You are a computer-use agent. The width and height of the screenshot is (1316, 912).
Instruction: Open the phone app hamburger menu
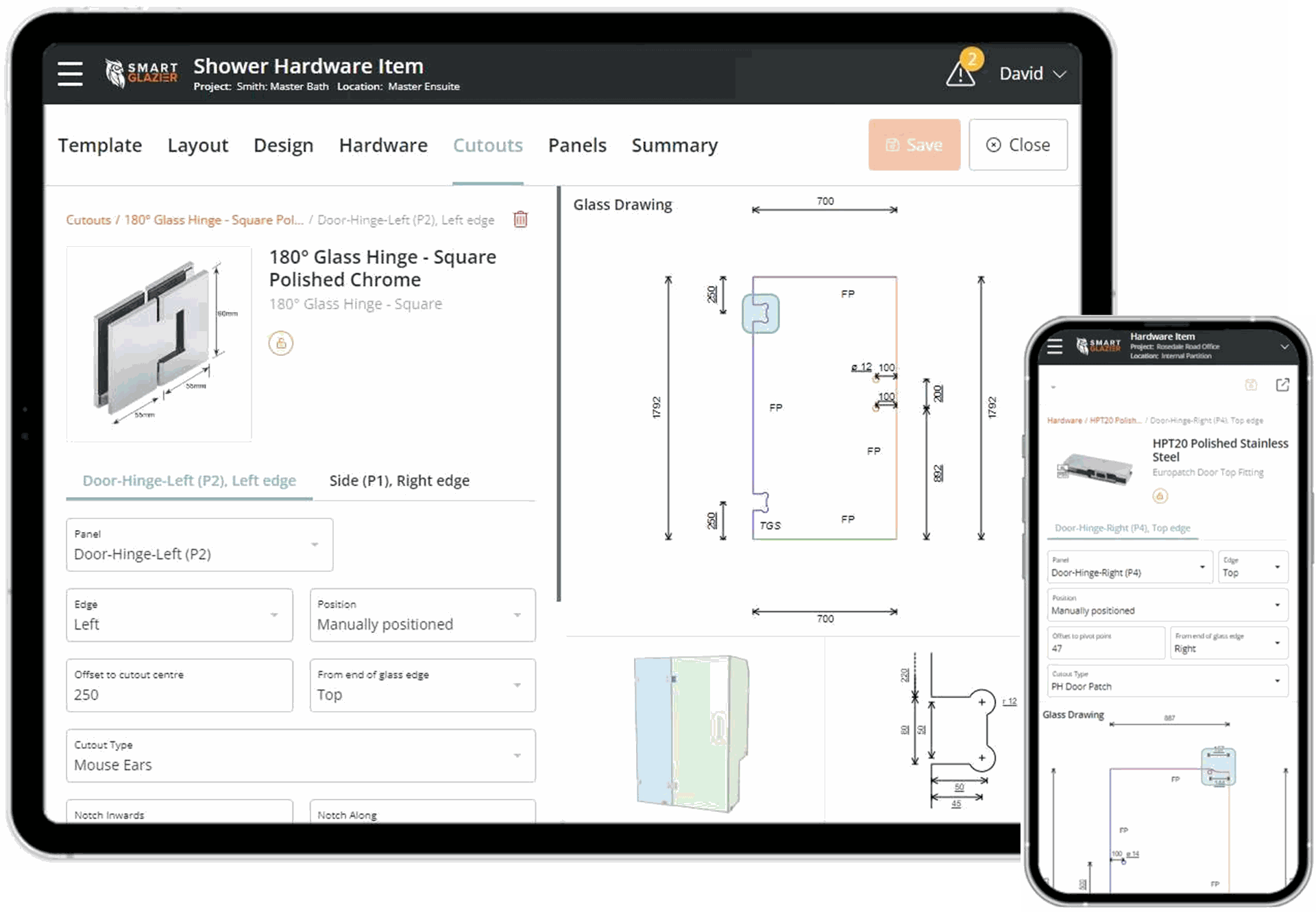[x=1055, y=346]
